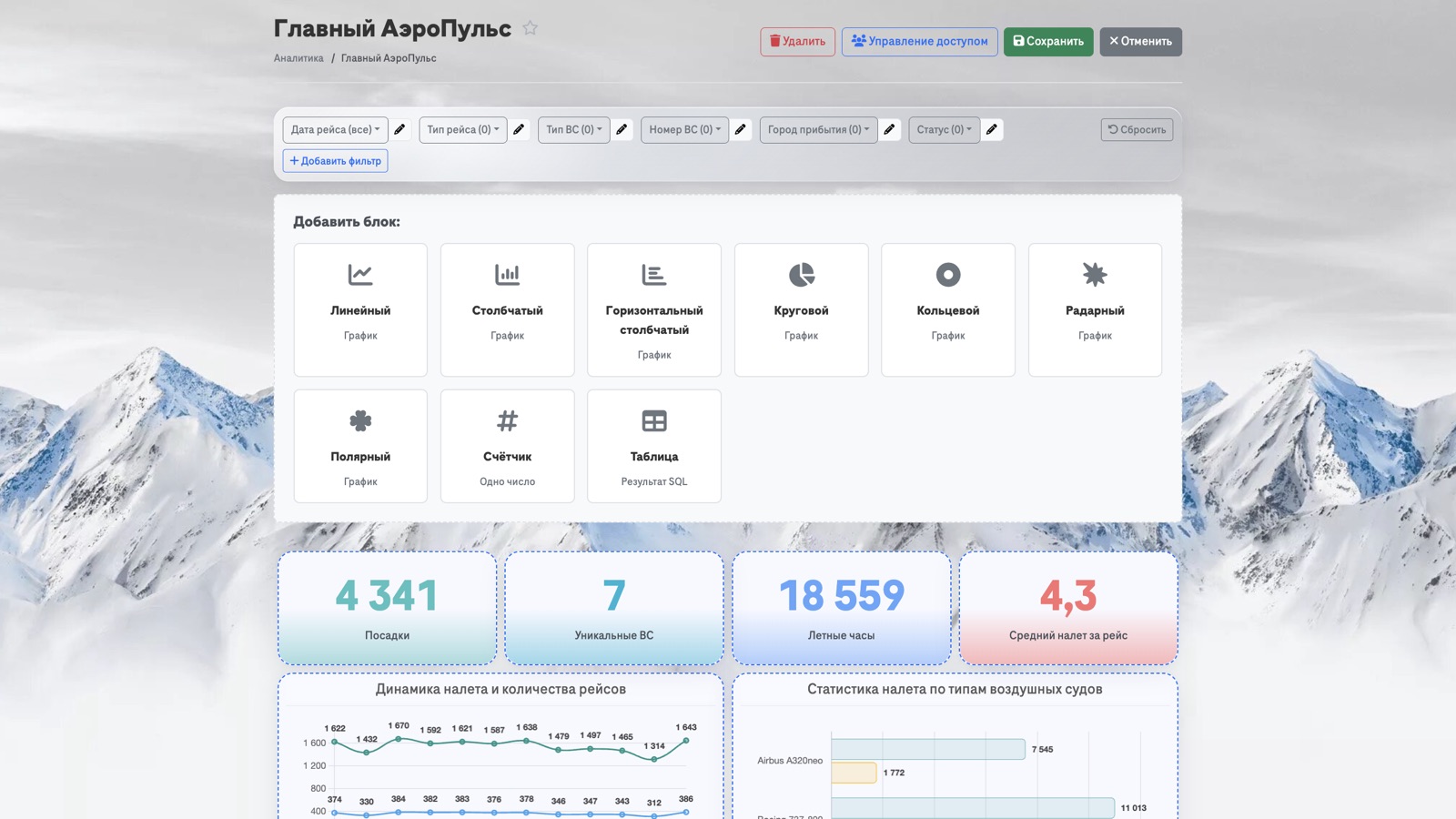1456x819 pixels.
Task: Add a Кольцевой chart block
Action: [948, 309]
